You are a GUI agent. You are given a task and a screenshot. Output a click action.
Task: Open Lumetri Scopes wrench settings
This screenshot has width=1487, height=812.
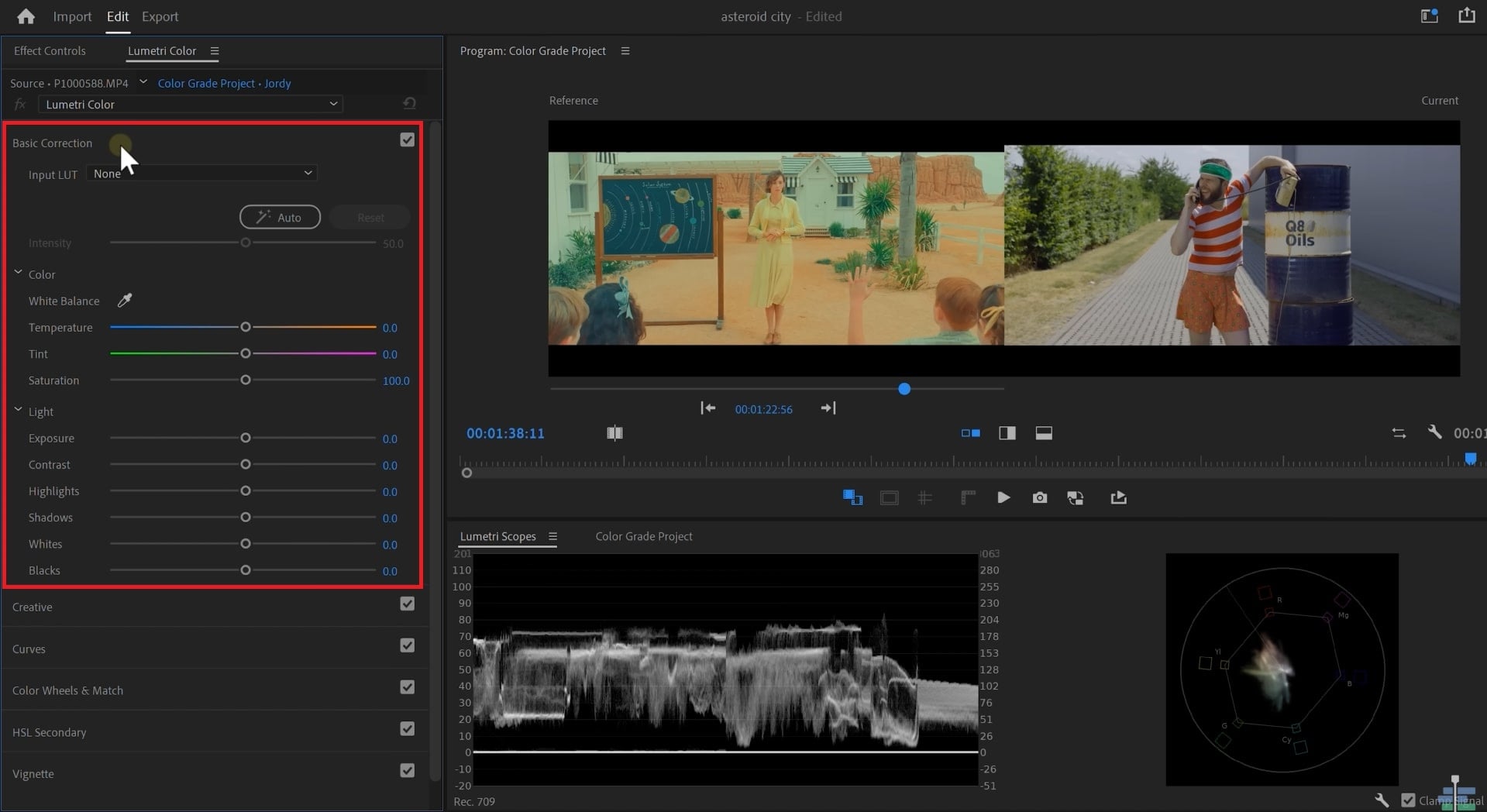pyautogui.click(x=1381, y=800)
